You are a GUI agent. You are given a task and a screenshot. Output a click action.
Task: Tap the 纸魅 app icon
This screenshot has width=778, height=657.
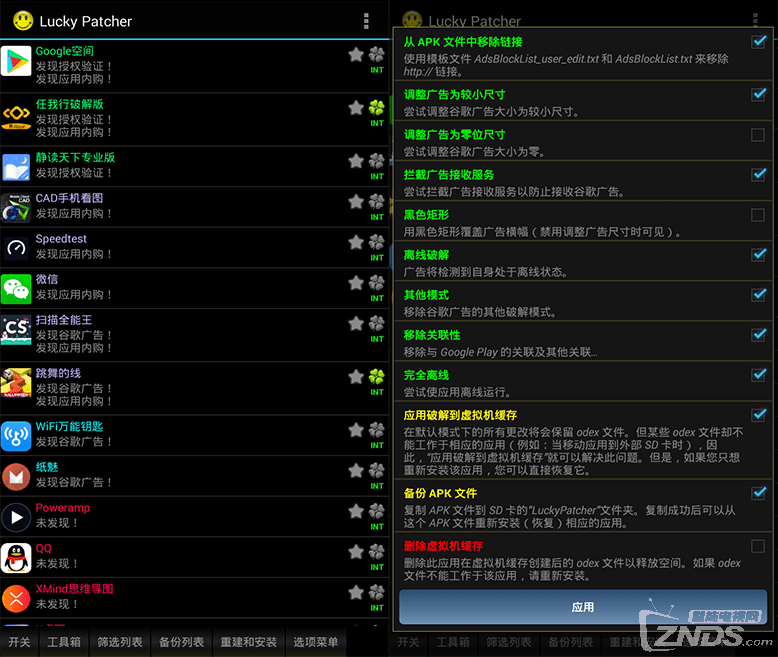tap(16, 476)
